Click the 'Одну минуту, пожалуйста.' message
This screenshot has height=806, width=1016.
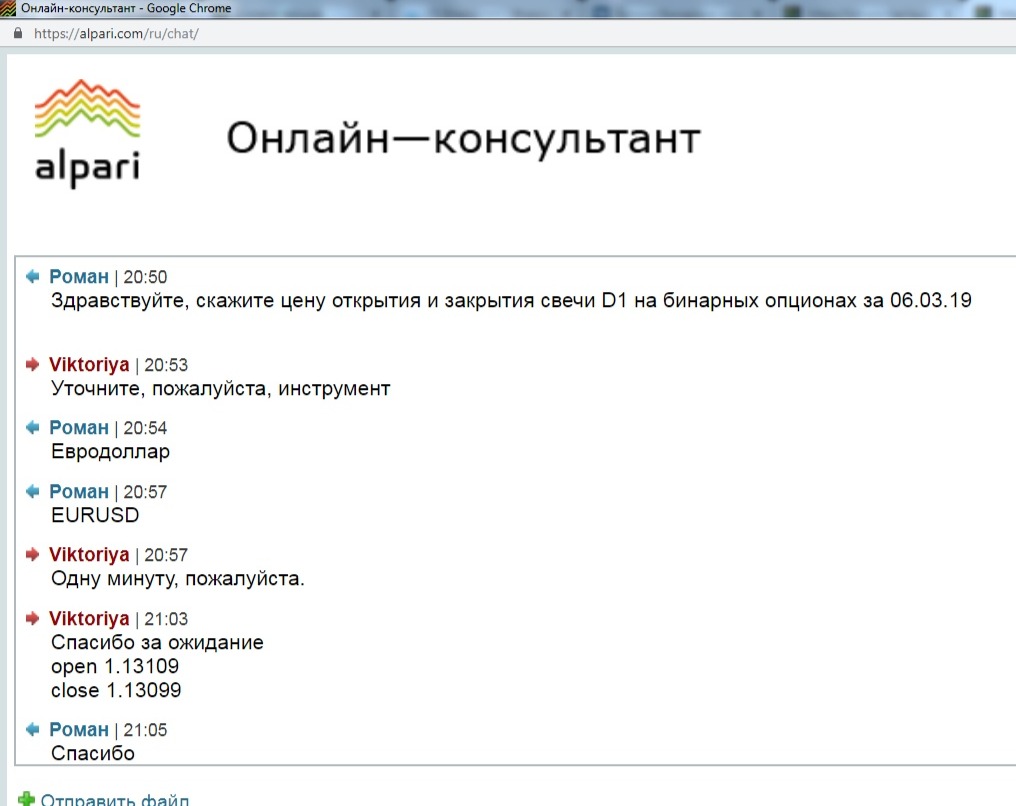pyautogui.click(x=177, y=579)
